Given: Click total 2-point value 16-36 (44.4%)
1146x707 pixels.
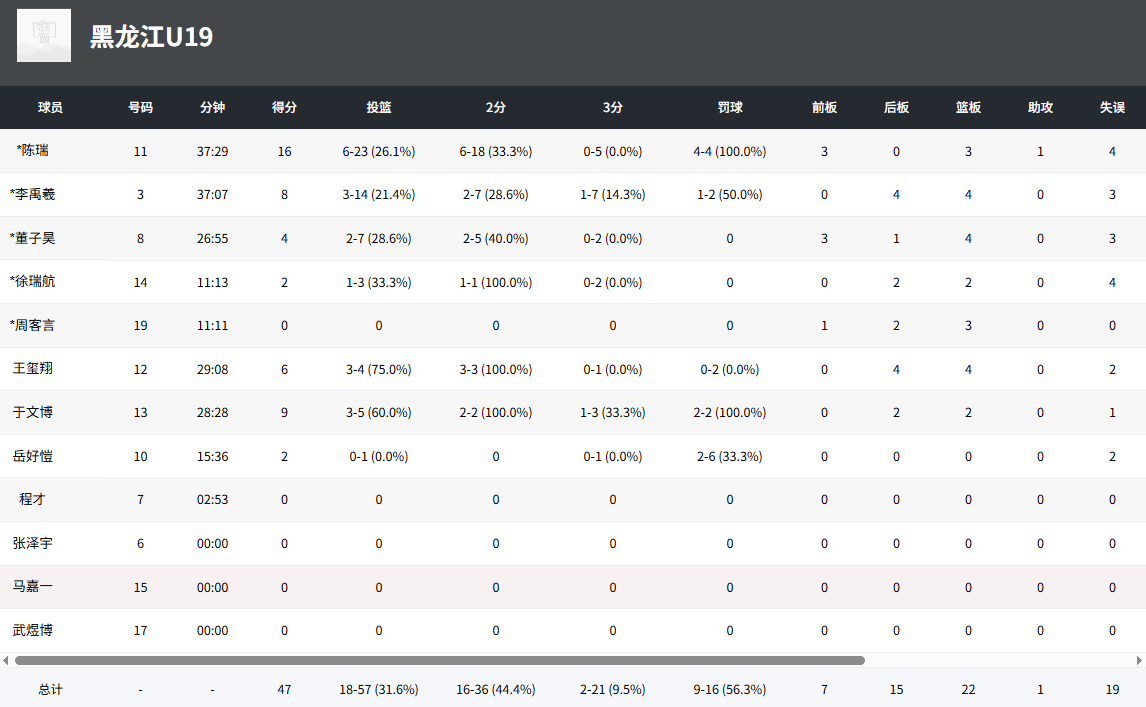Looking at the screenshot, I should [496, 689].
